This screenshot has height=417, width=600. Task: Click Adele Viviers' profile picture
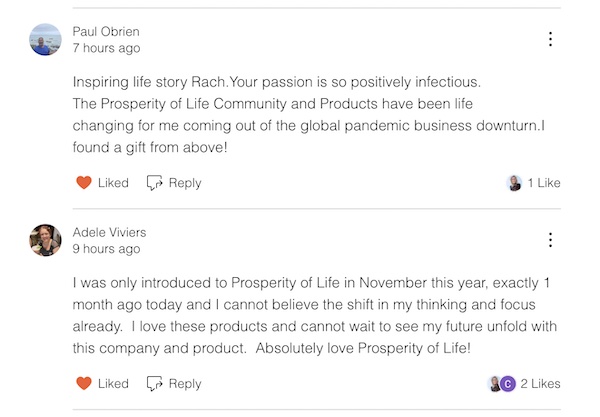click(46, 240)
